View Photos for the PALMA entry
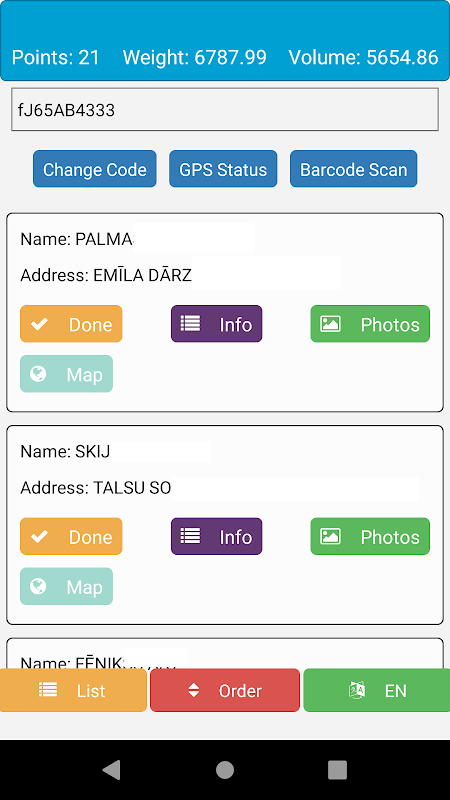450x800 pixels. click(370, 323)
